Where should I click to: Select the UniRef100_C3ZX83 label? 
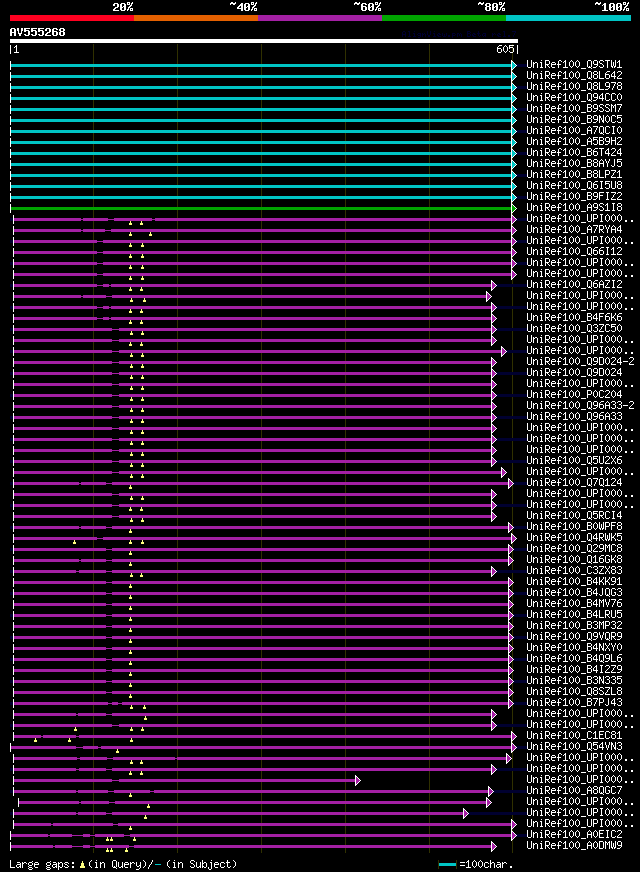pyautogui.click(x=574, y=571)
